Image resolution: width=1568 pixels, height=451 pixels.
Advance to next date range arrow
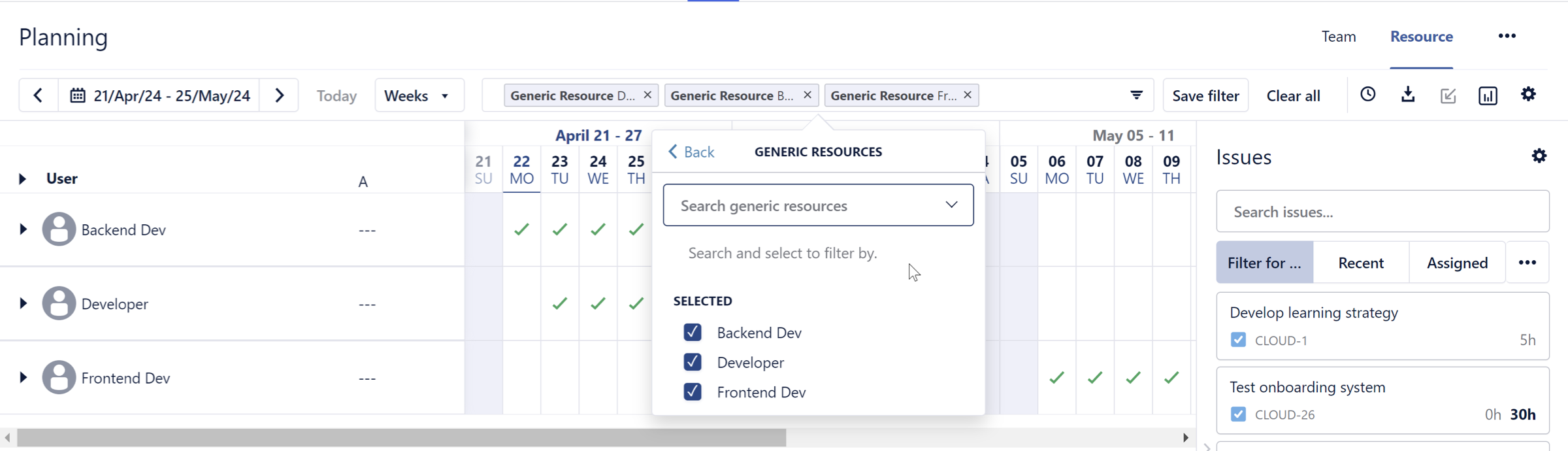pos(280,95)
